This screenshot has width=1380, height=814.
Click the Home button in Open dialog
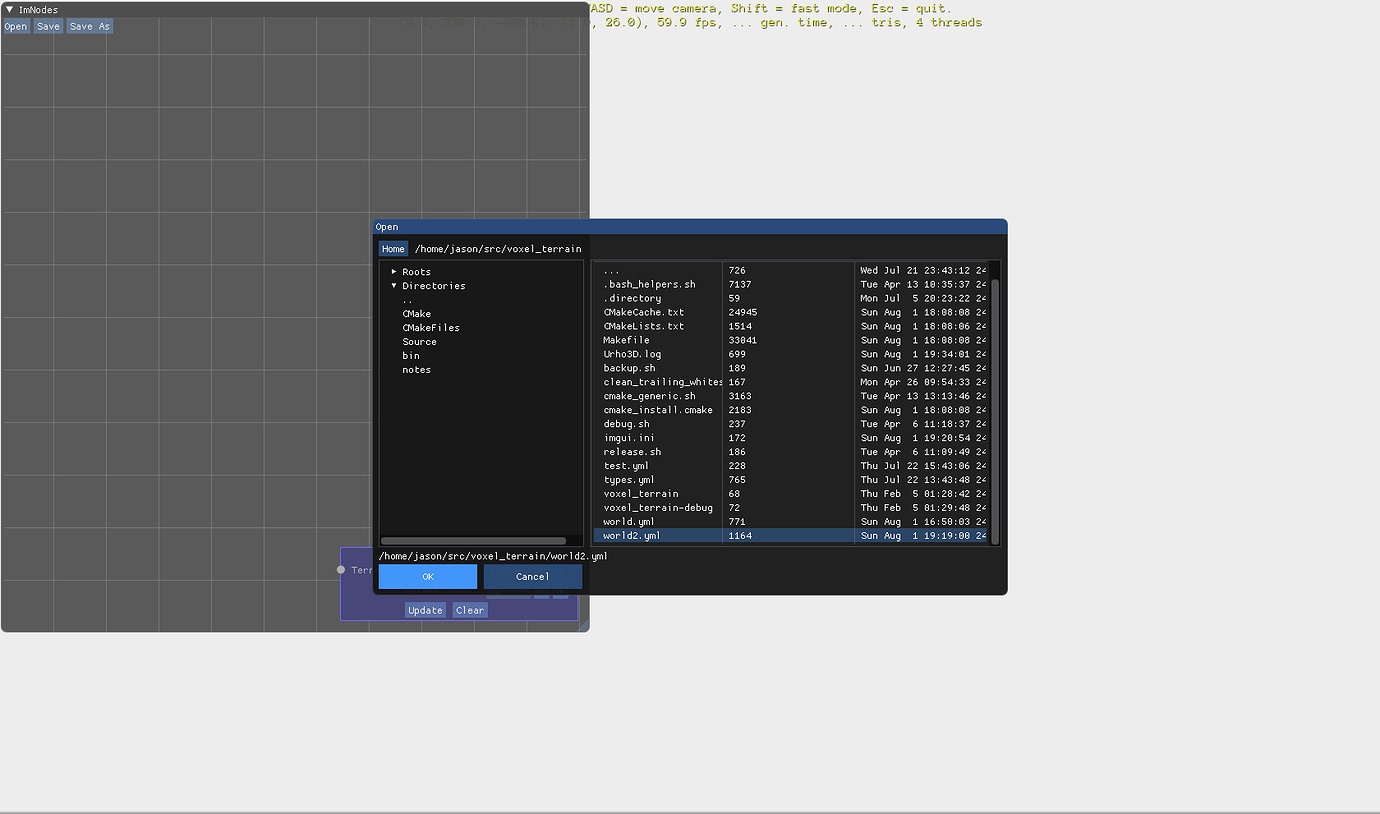(393, 249)
